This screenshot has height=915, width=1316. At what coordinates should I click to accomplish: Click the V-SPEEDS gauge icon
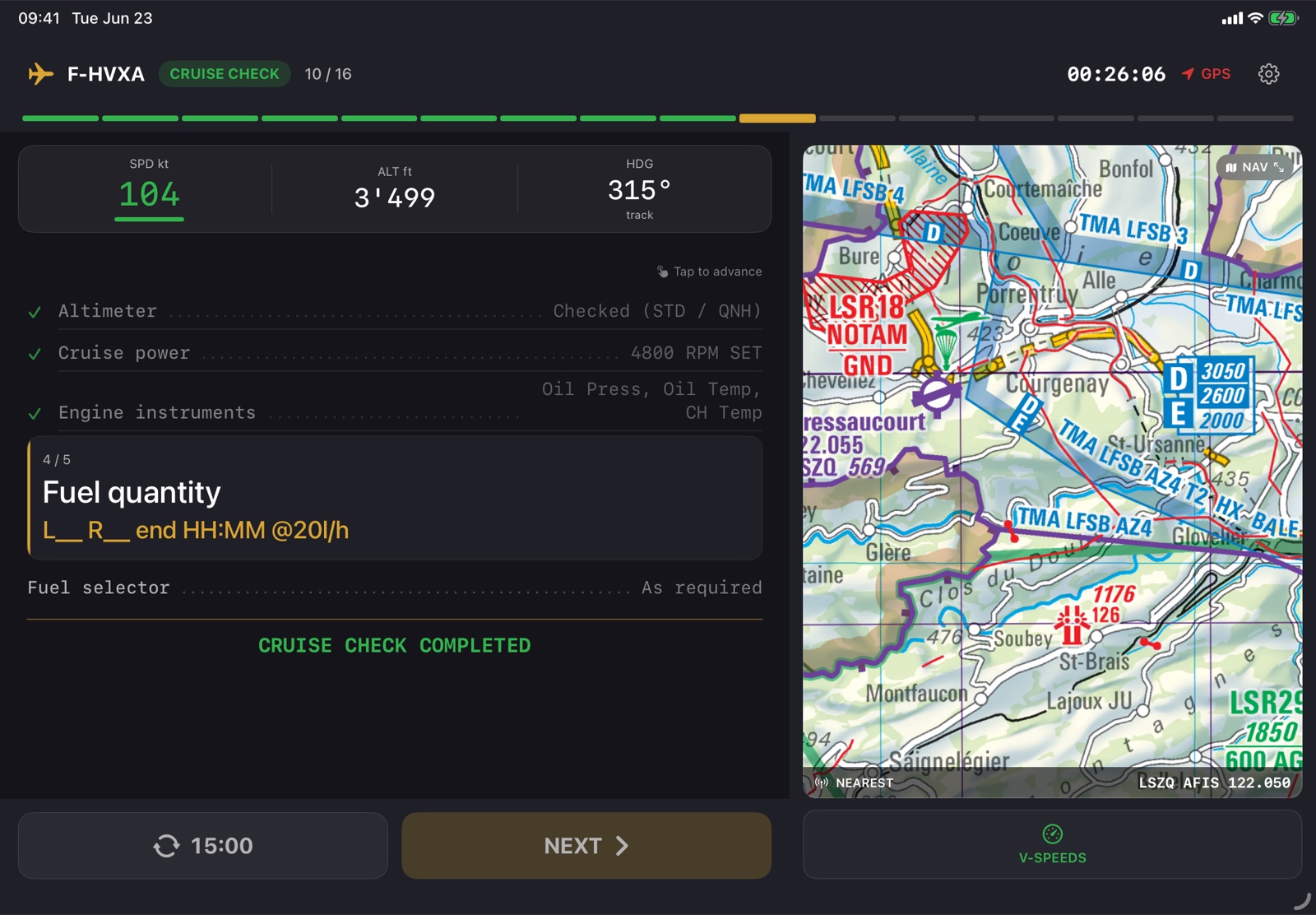(x=1052, y=834)
